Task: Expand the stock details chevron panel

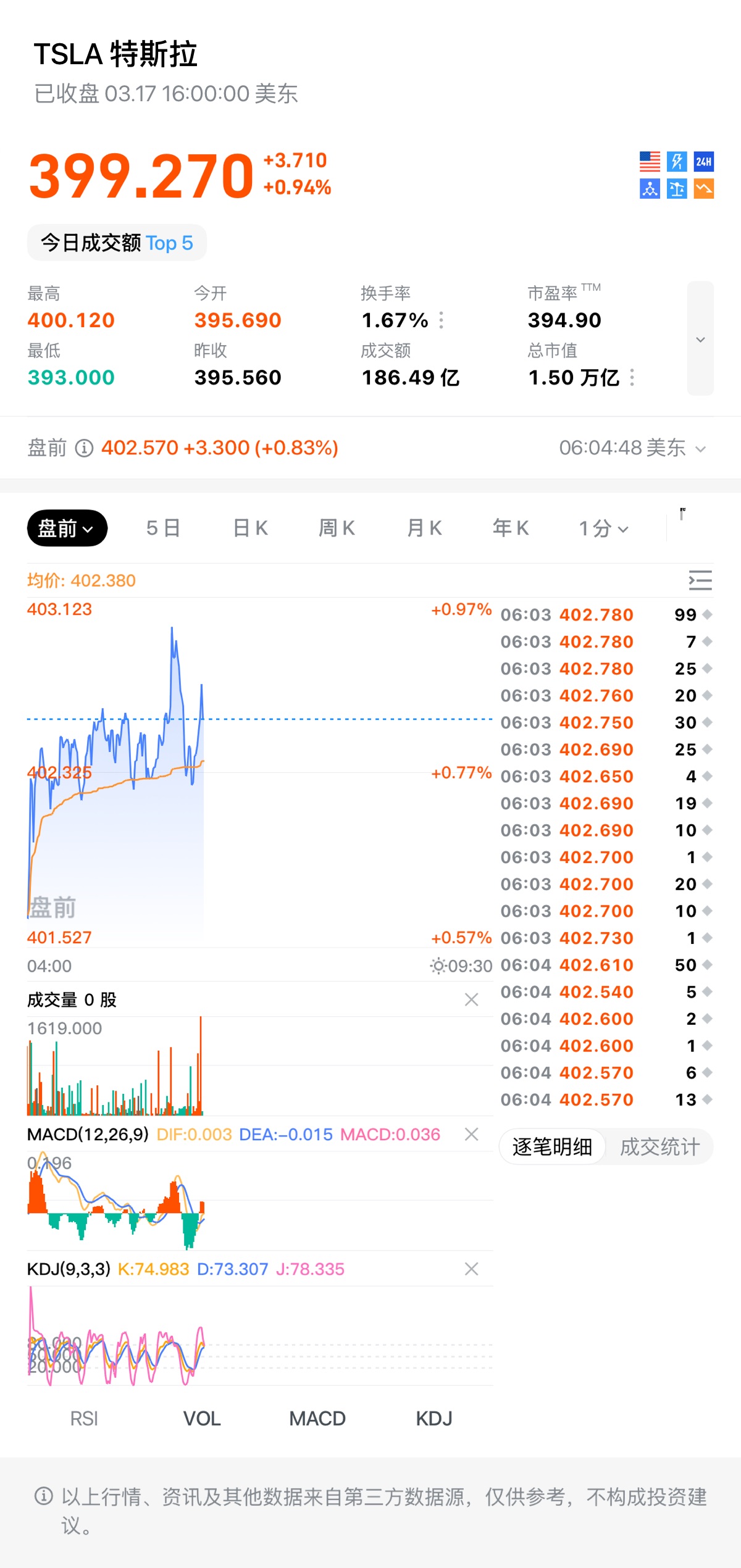Action: [700, 339]
